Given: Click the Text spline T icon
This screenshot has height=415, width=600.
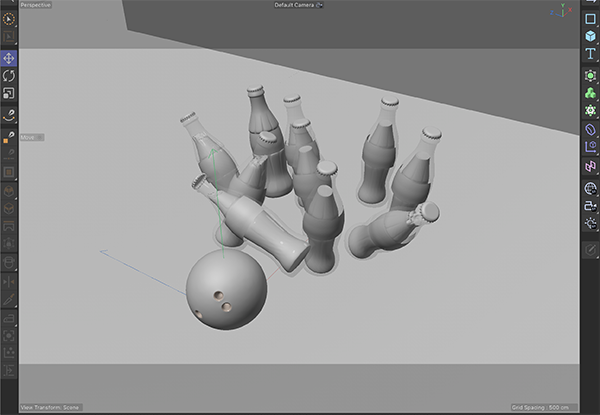Looking at the screenshot, I should tap(590, 53).
